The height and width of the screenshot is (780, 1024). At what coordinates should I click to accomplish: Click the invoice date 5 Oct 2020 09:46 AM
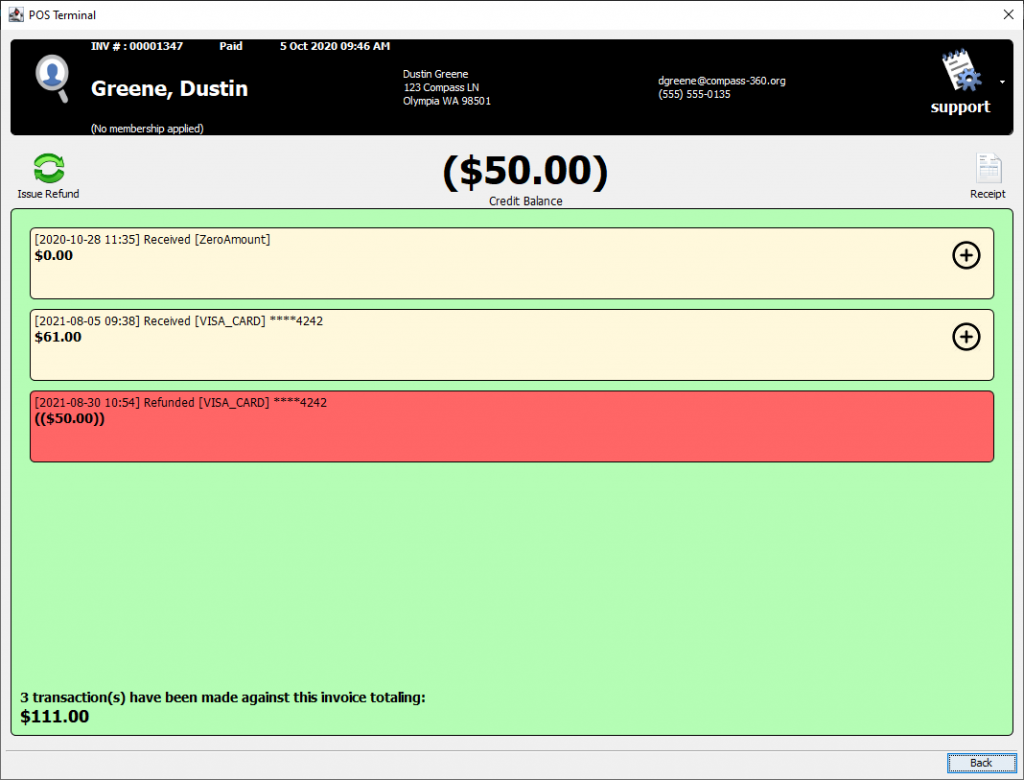point(335,46)
